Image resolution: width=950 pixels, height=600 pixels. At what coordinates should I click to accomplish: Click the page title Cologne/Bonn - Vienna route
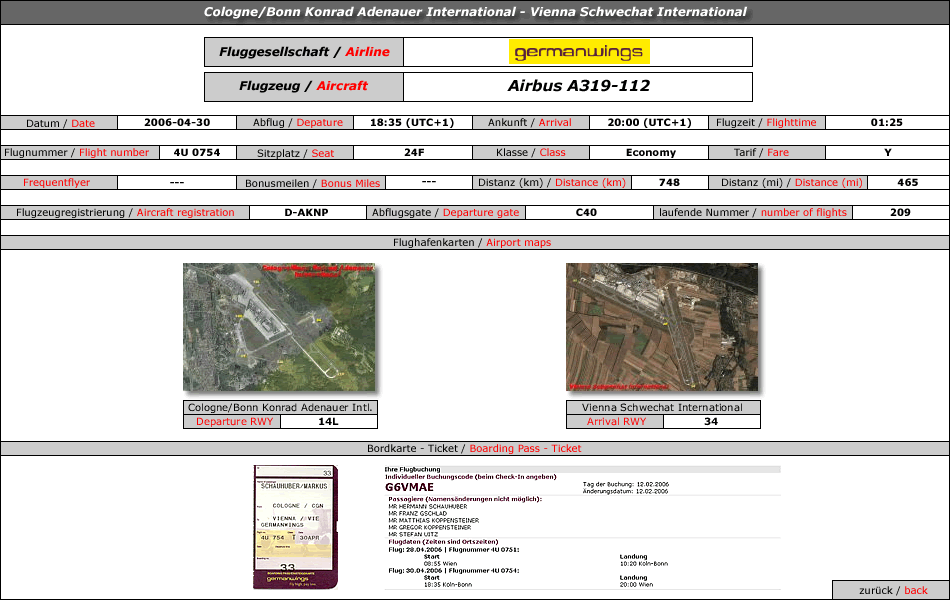click(475, 12)
